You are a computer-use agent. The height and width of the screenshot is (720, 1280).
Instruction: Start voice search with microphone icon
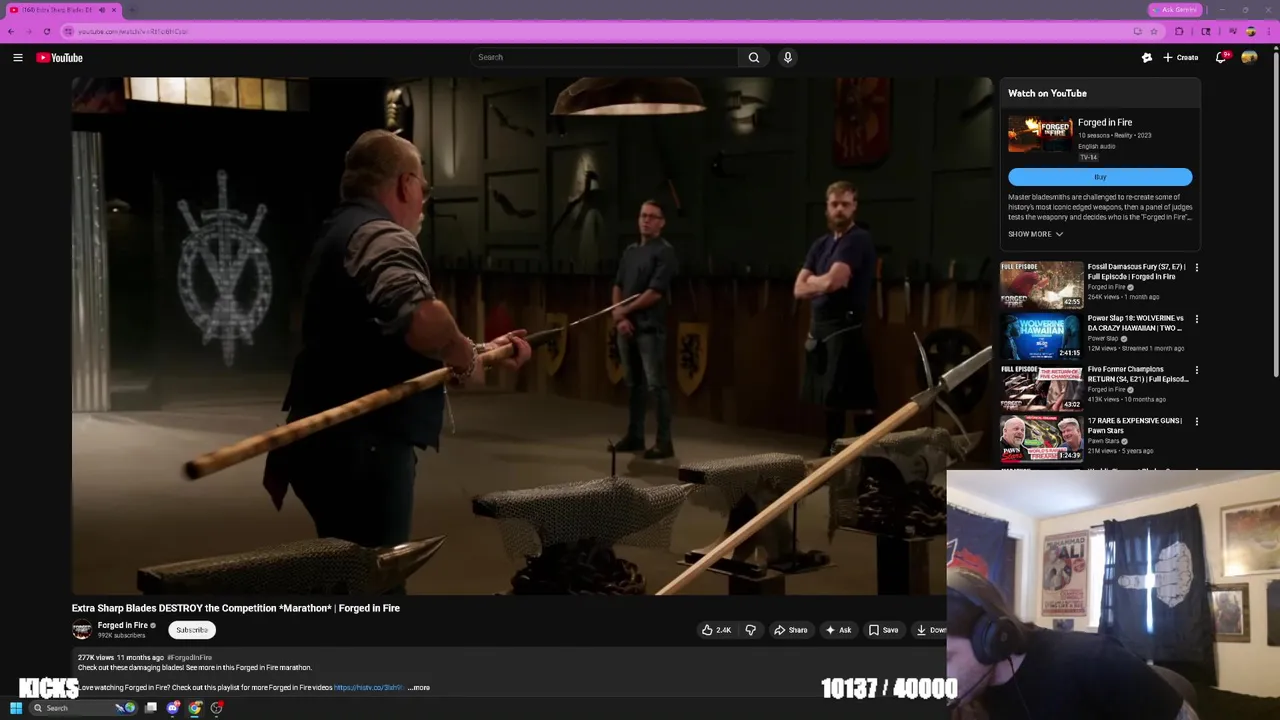pos(788,58)
